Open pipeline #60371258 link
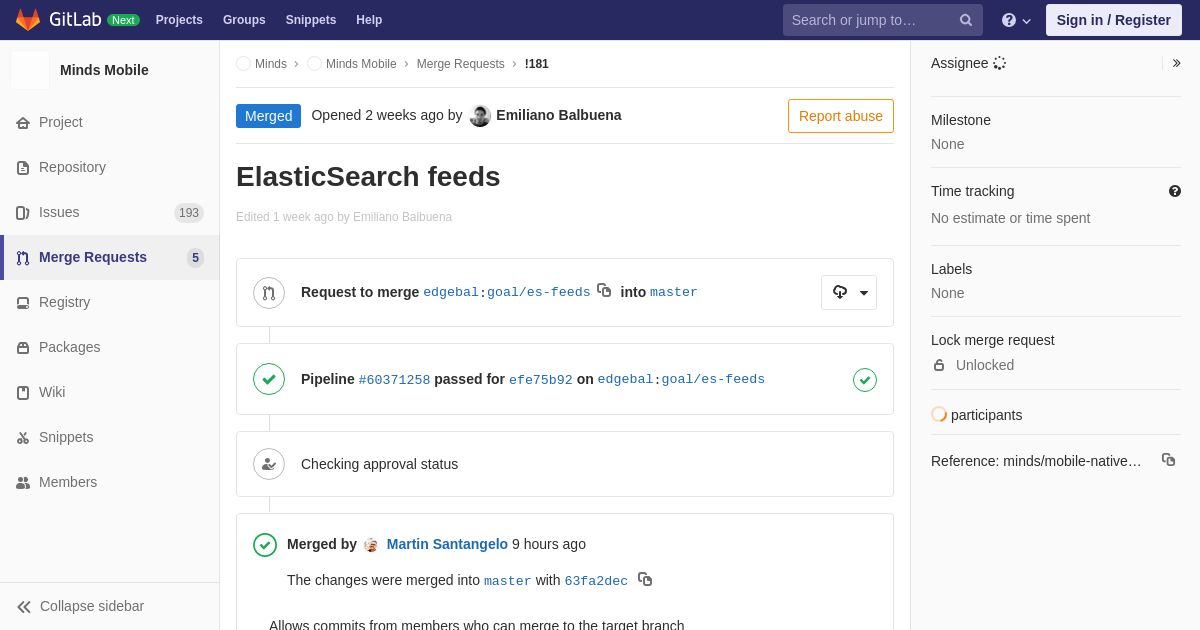 coord(394,380)
